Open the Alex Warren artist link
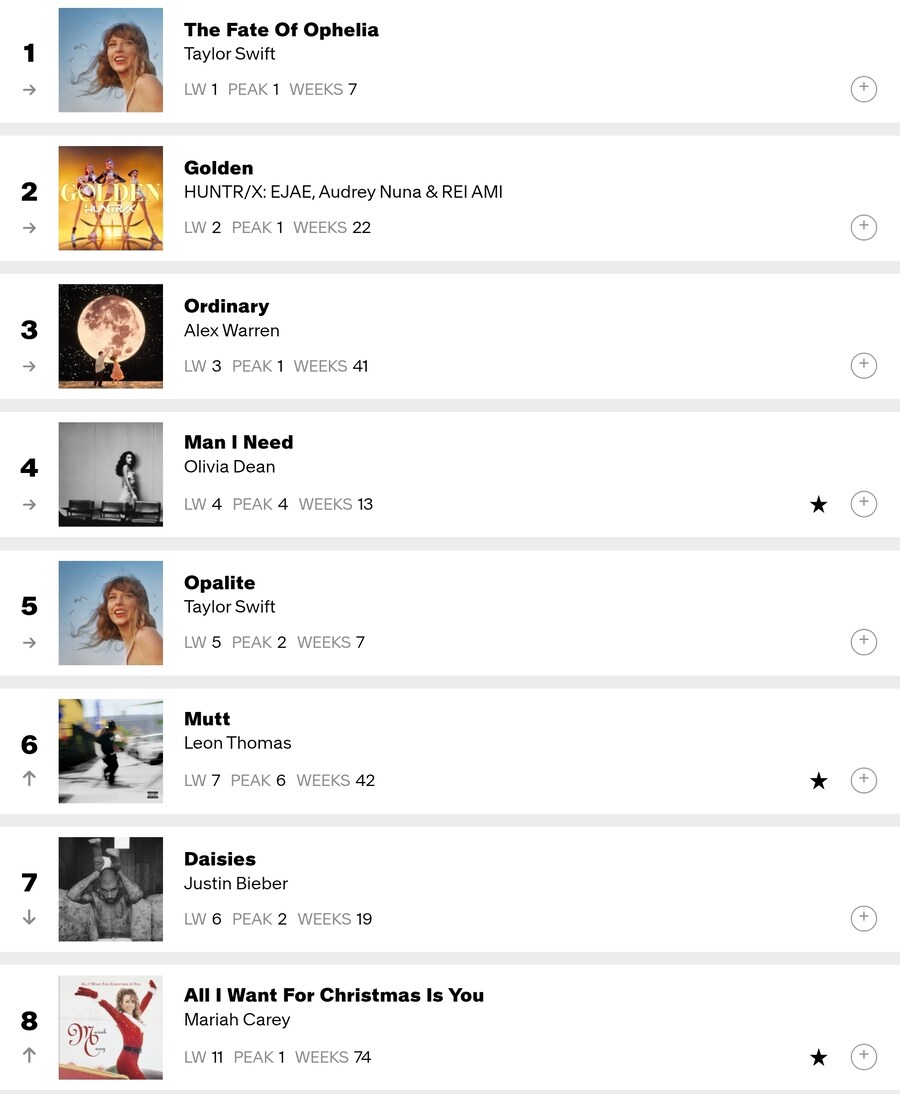 tap(231, 330)
